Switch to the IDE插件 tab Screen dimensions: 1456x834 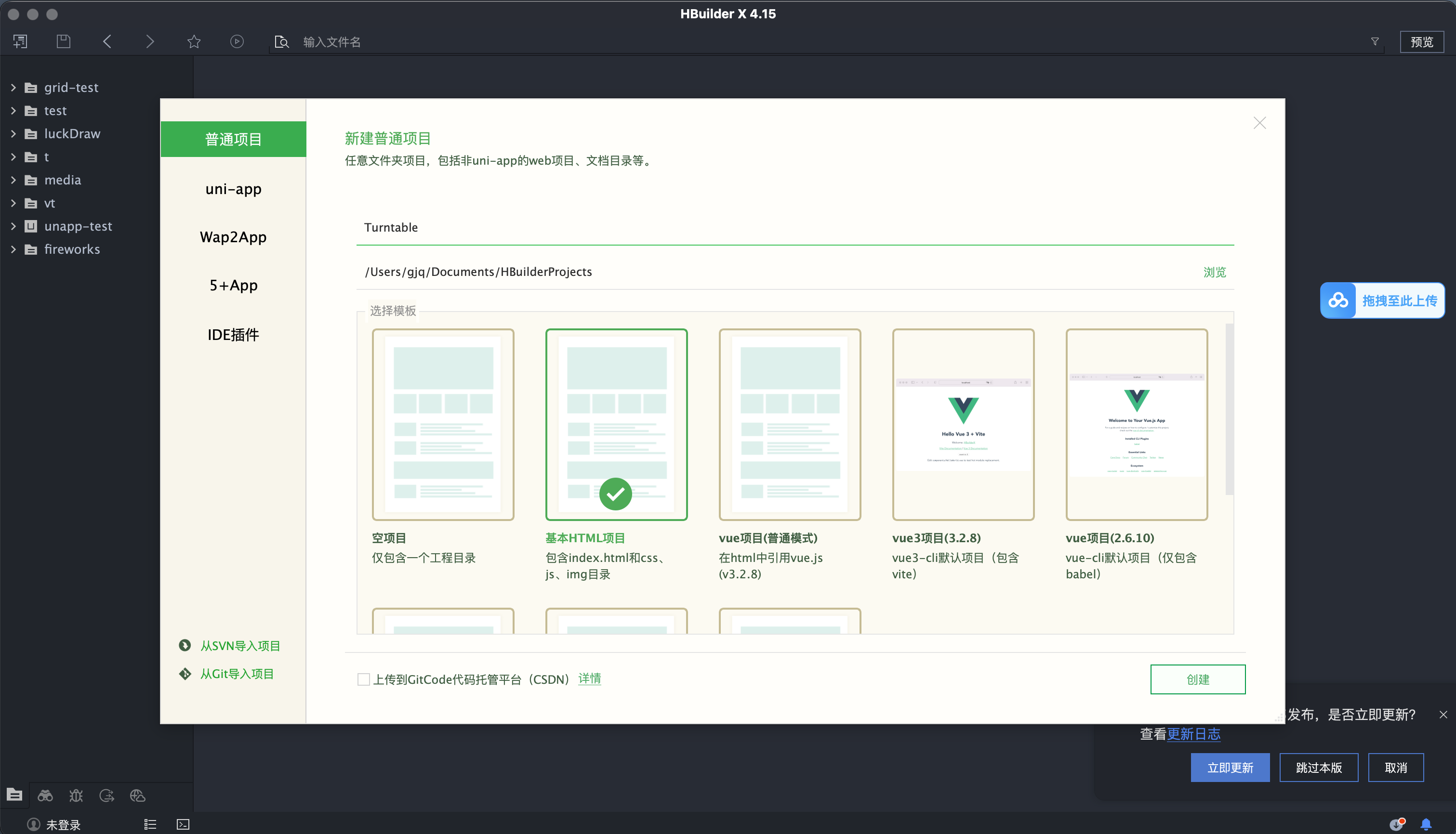[233, 335]
